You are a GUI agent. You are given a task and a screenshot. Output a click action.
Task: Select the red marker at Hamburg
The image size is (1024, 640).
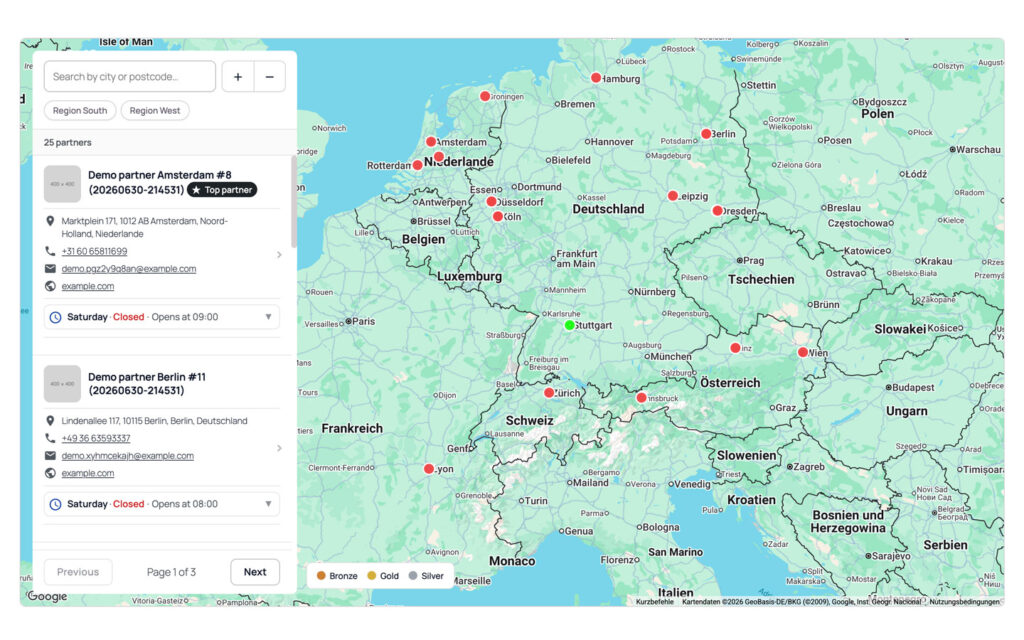click(596, 78)
